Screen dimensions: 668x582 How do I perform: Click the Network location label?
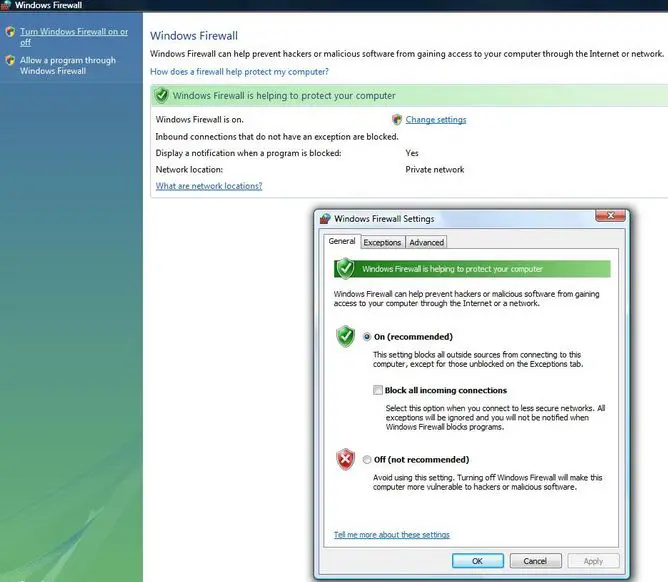click(x=189, y=170)
